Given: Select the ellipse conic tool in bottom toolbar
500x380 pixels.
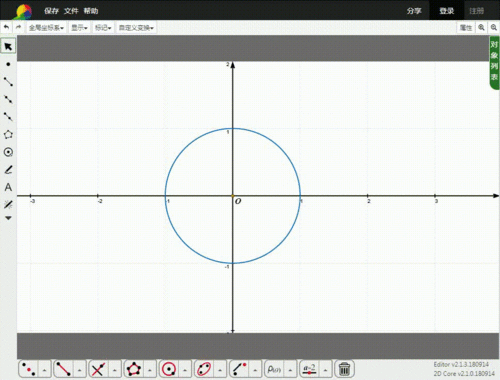Looking at the screenshot, I should (204, 369).
